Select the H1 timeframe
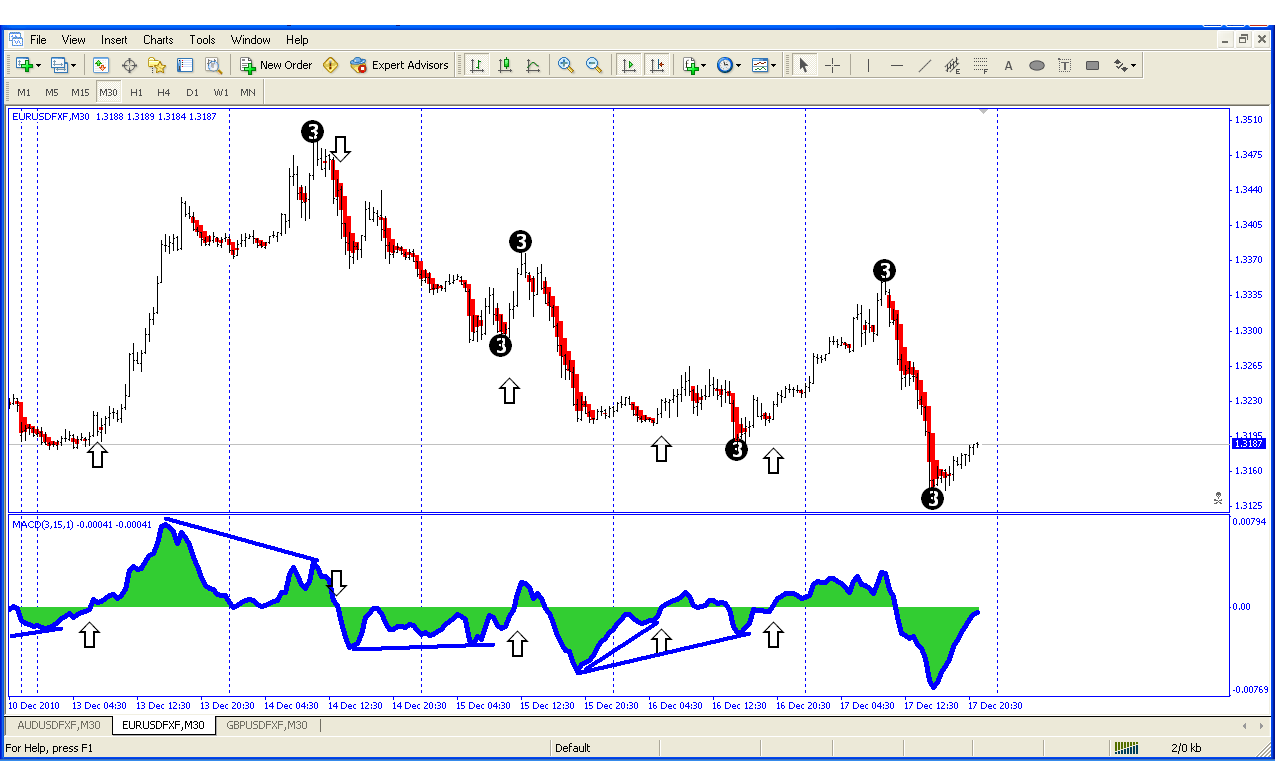Screen dimensions: 1275x761 click(x=136, y=92)
